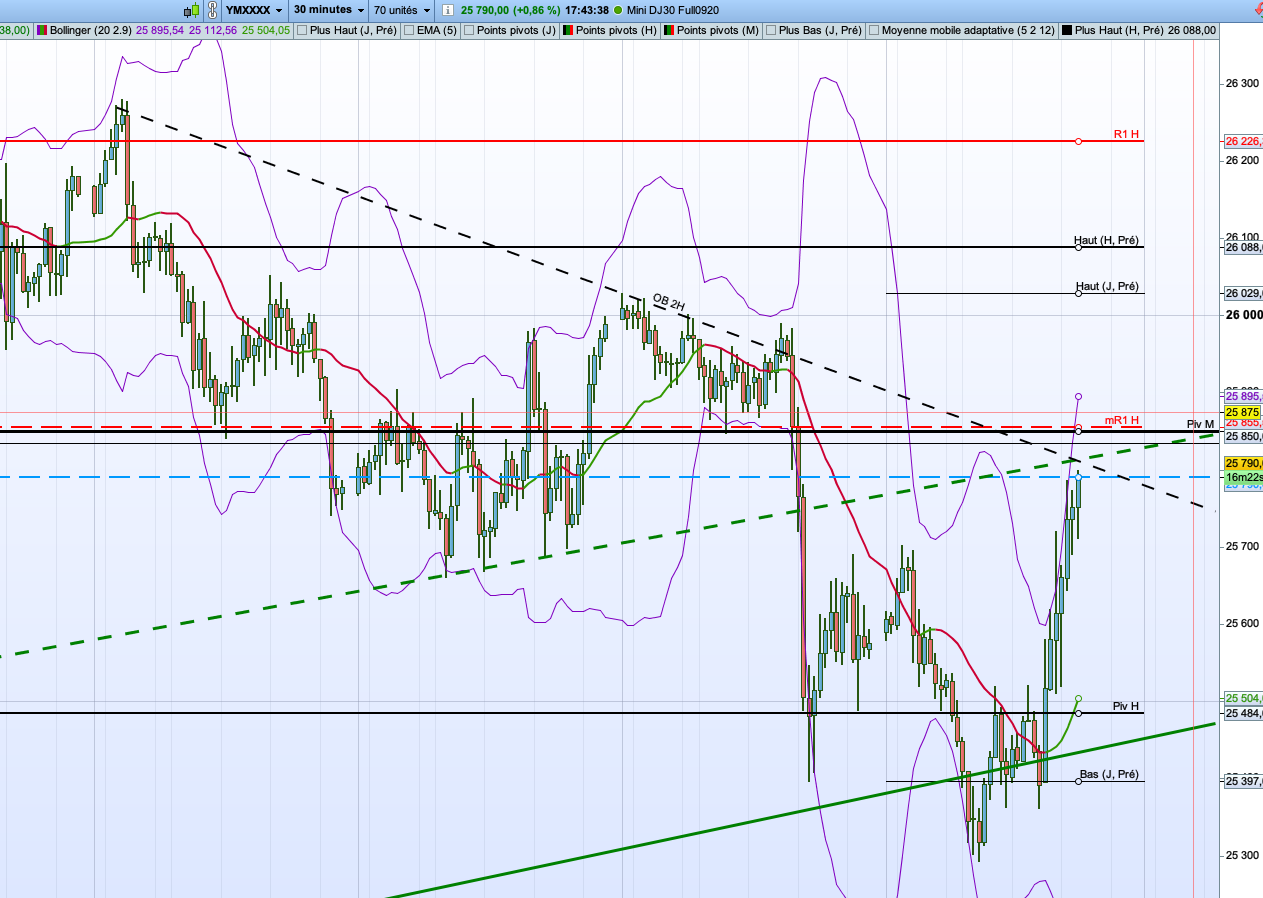
Task: Click the black Plus Haut (H, Pré) swatch
Action: tap(1066, 30)
